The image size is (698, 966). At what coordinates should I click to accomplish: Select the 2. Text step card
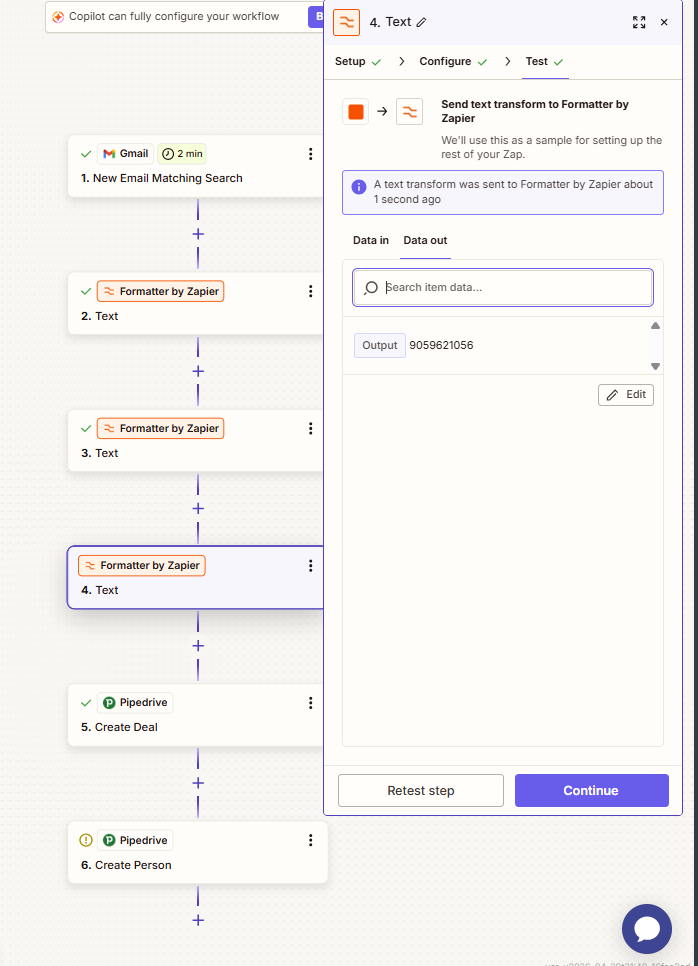tap(196, 304)
